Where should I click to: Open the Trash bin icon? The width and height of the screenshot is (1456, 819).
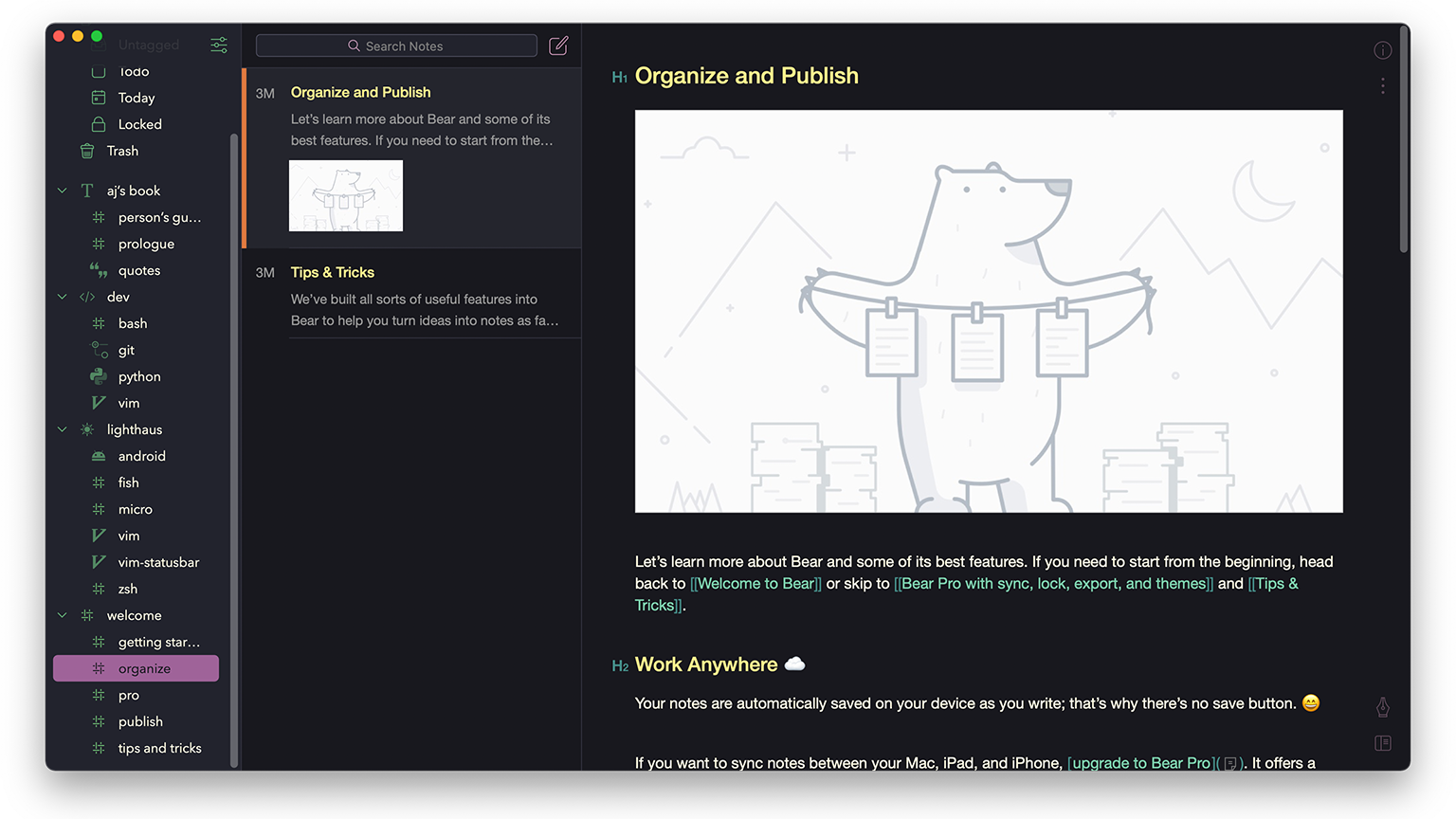click(87, 151)
